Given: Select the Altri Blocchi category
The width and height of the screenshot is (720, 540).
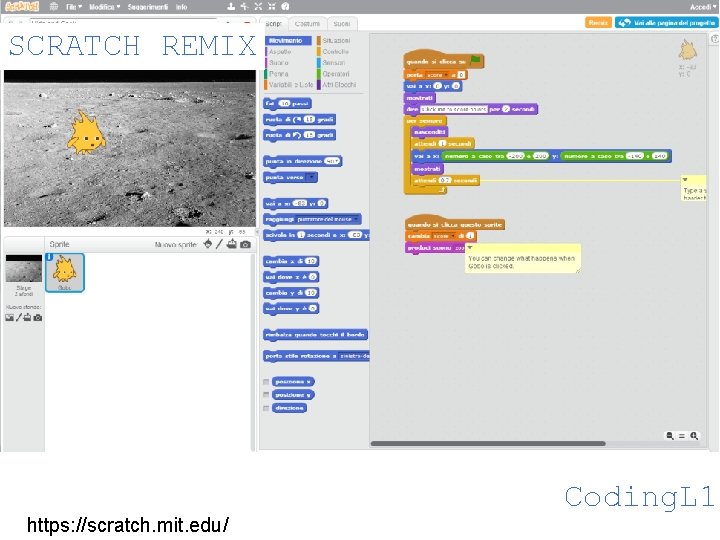Looking at the screenshot, I should [338, 84].
